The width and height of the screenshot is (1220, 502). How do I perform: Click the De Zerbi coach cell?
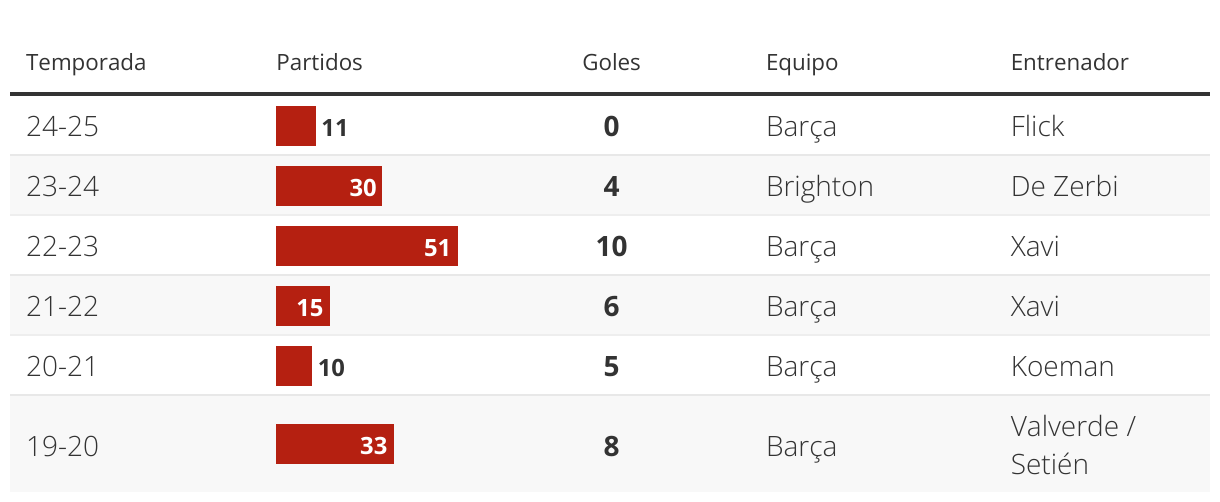(1064, 187)
